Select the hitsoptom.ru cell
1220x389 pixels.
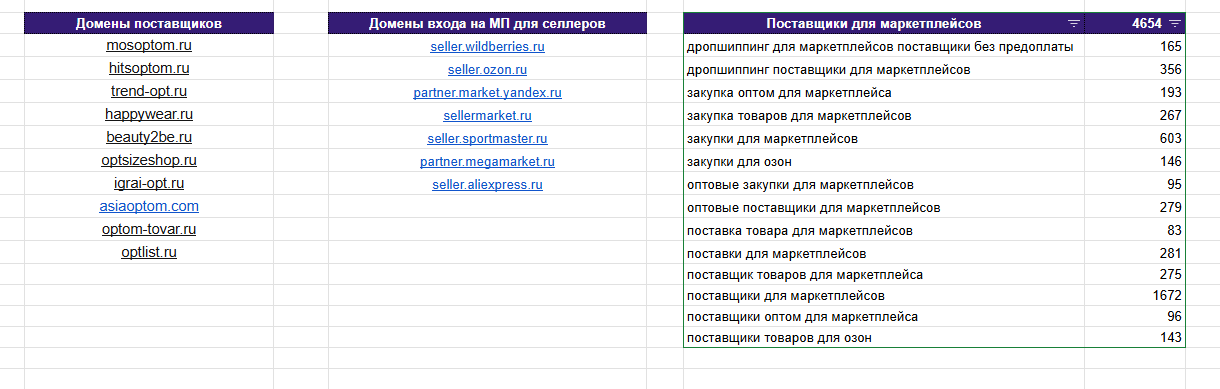[149, 69]
